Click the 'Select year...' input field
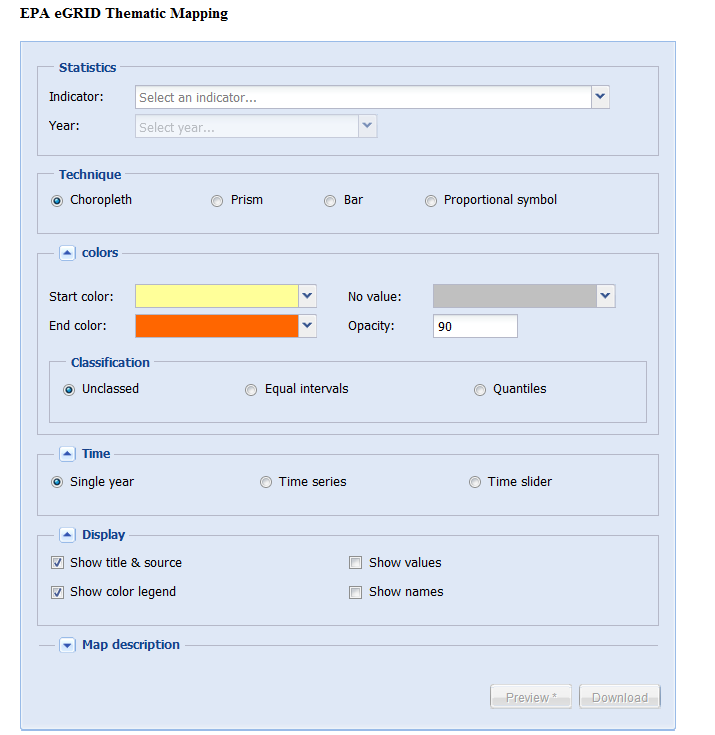The width and height of the screenshot is (715, 735). pos(247,126)
